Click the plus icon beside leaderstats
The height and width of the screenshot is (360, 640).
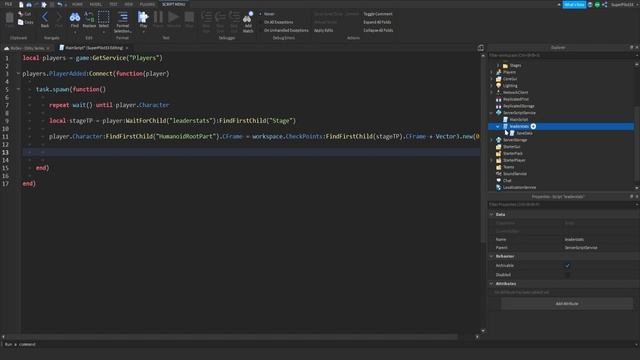[x=533, y=127]
